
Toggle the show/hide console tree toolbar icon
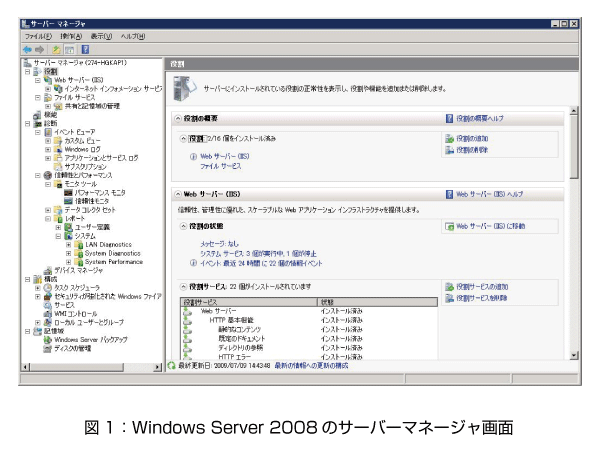[69, 50]
